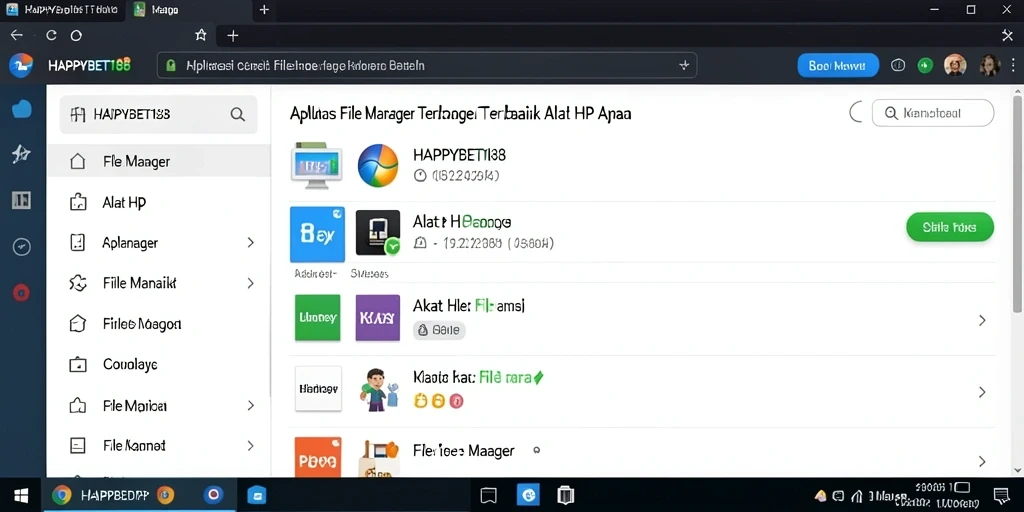Click the blue circle taskbar icon
Screen dimensions: 1024x512
(x=214, y=494)
